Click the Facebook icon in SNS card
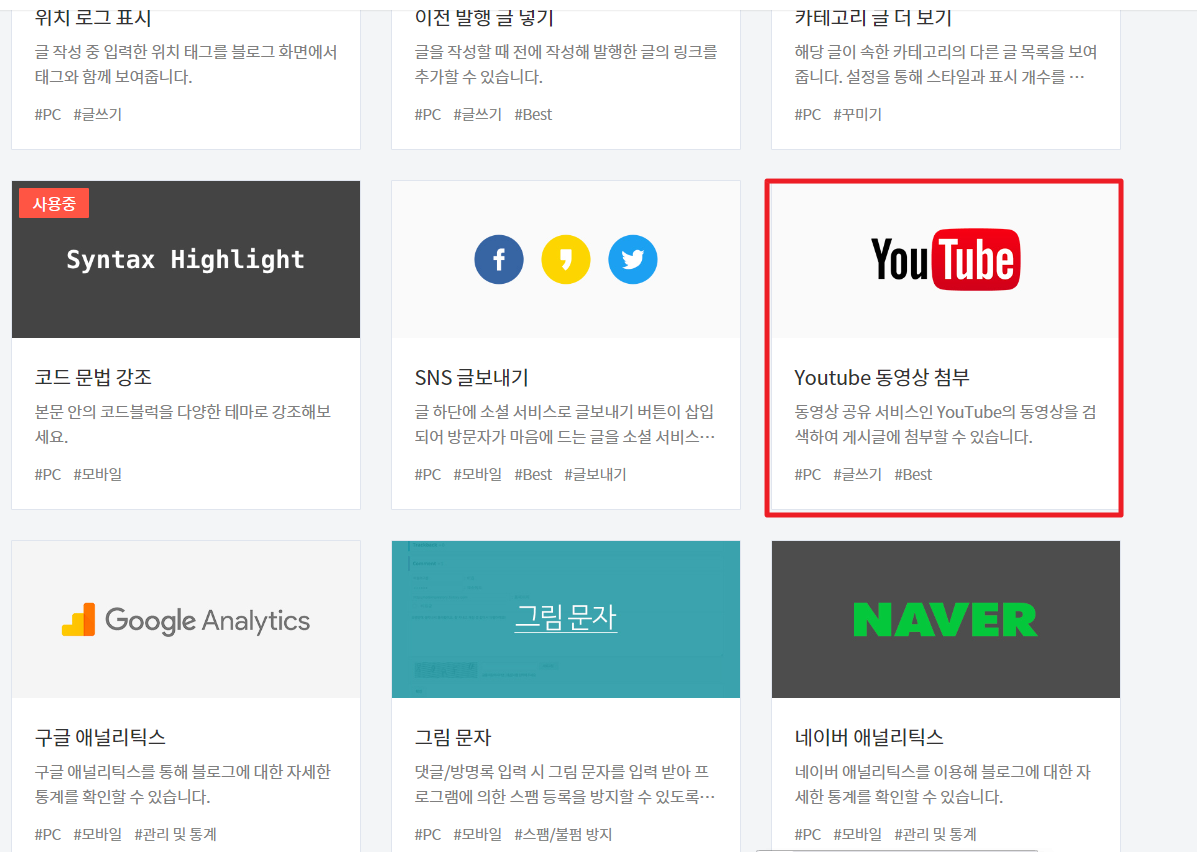The height and width of the screenshot is (852, 1197). click(x=498, y=260)
